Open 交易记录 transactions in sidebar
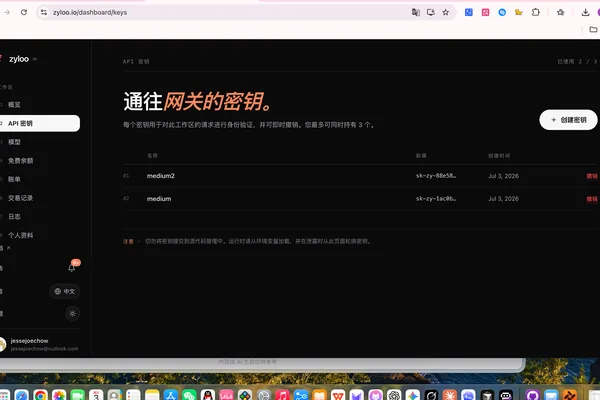Image resolution: width=600 pixels, height=400 pixels. pos(20,198)
